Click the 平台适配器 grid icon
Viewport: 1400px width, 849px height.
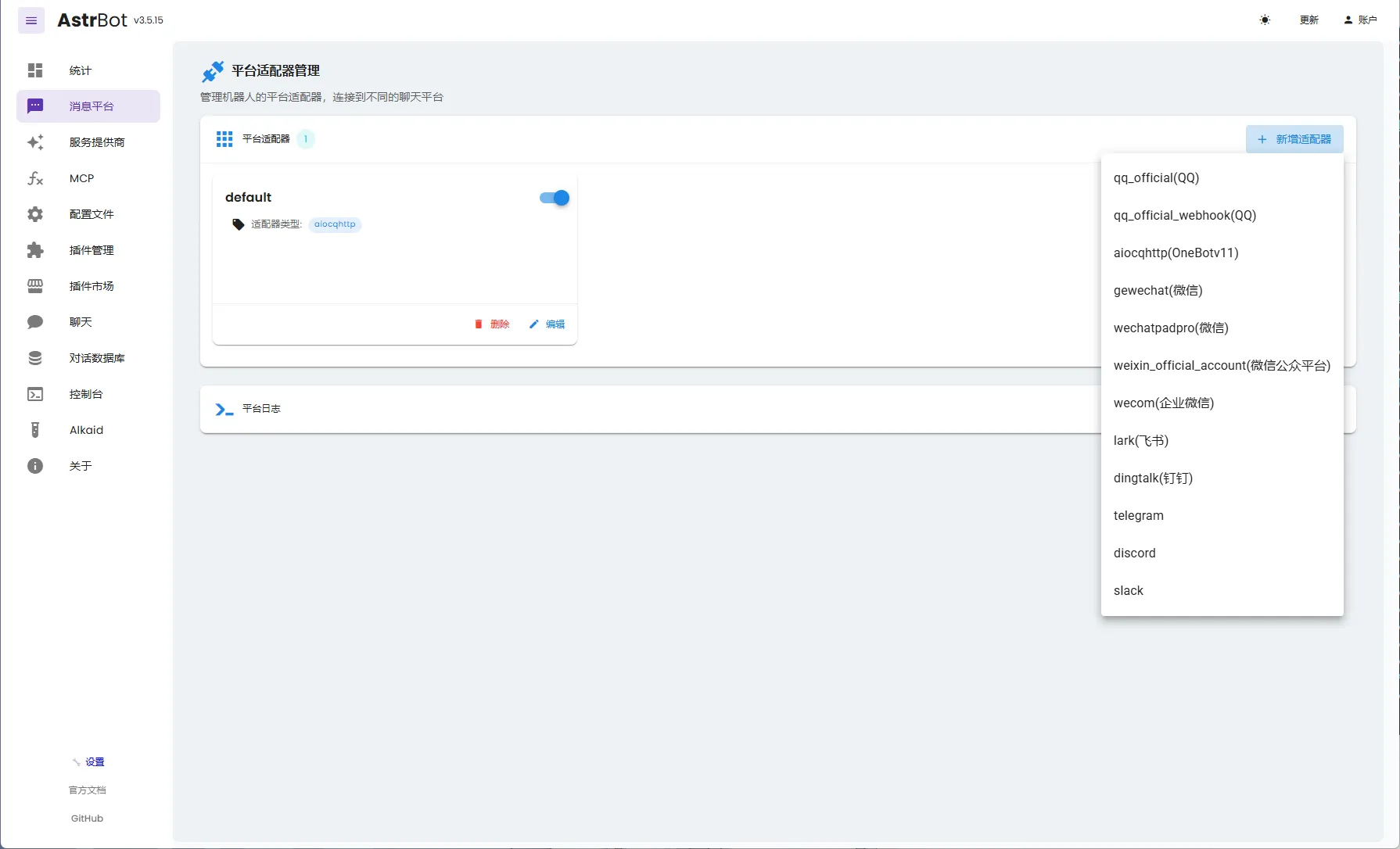[x=224, y=139]
